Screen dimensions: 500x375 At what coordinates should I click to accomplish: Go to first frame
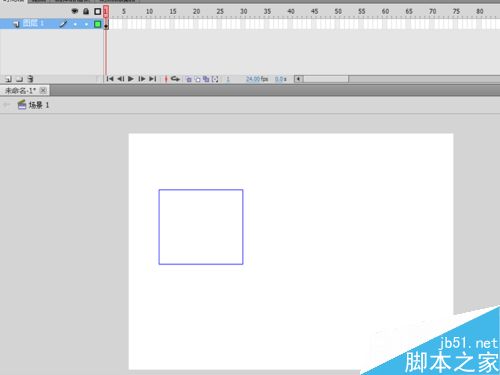coord(110,79)
